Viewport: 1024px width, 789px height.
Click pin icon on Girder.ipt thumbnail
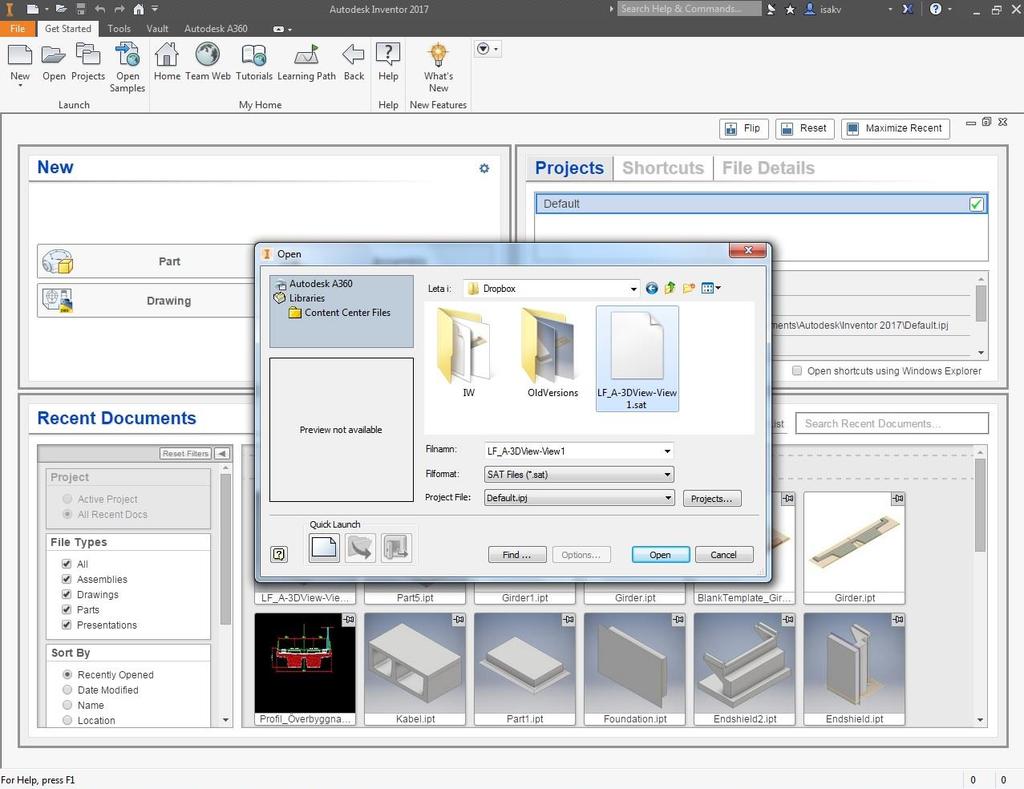coord(899,498)
